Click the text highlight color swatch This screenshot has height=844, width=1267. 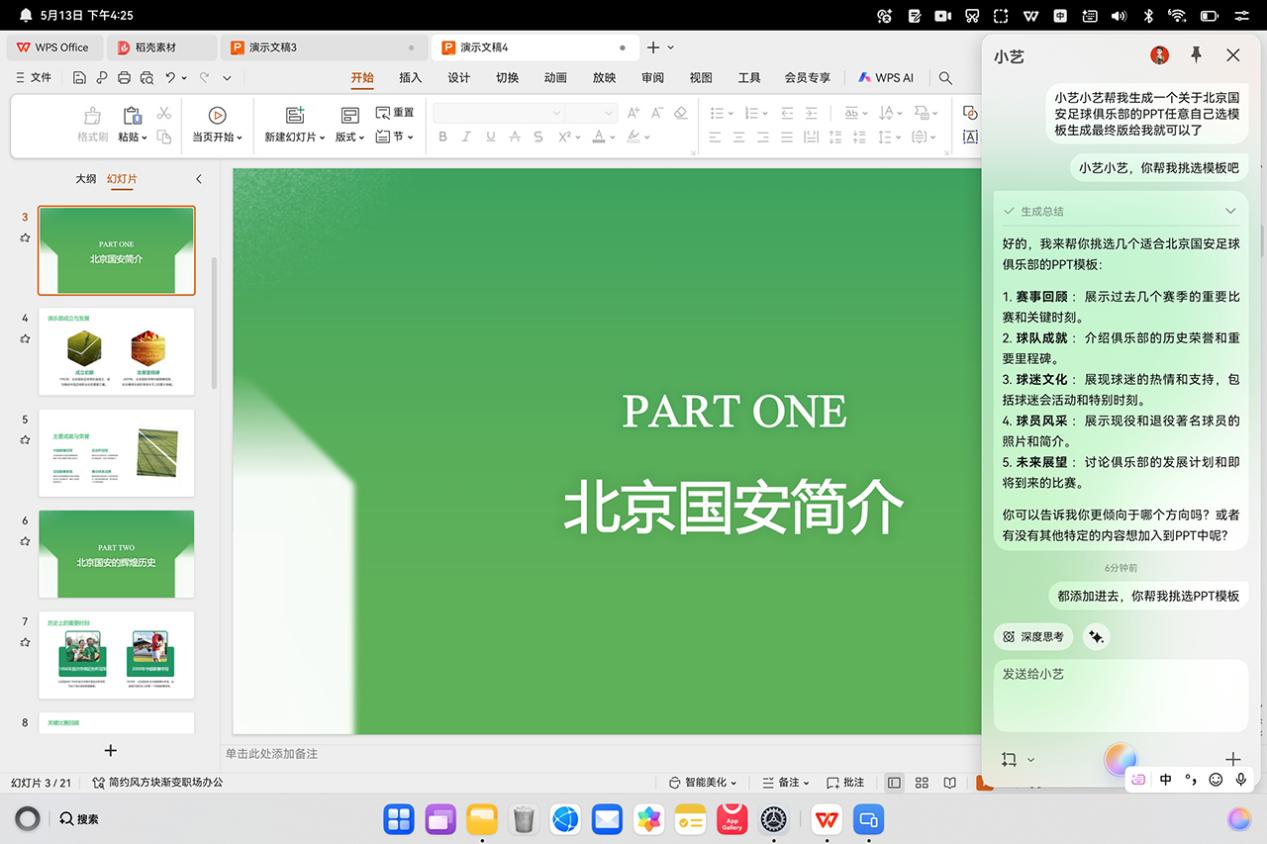pyautogui.click(x=633, y=137)
